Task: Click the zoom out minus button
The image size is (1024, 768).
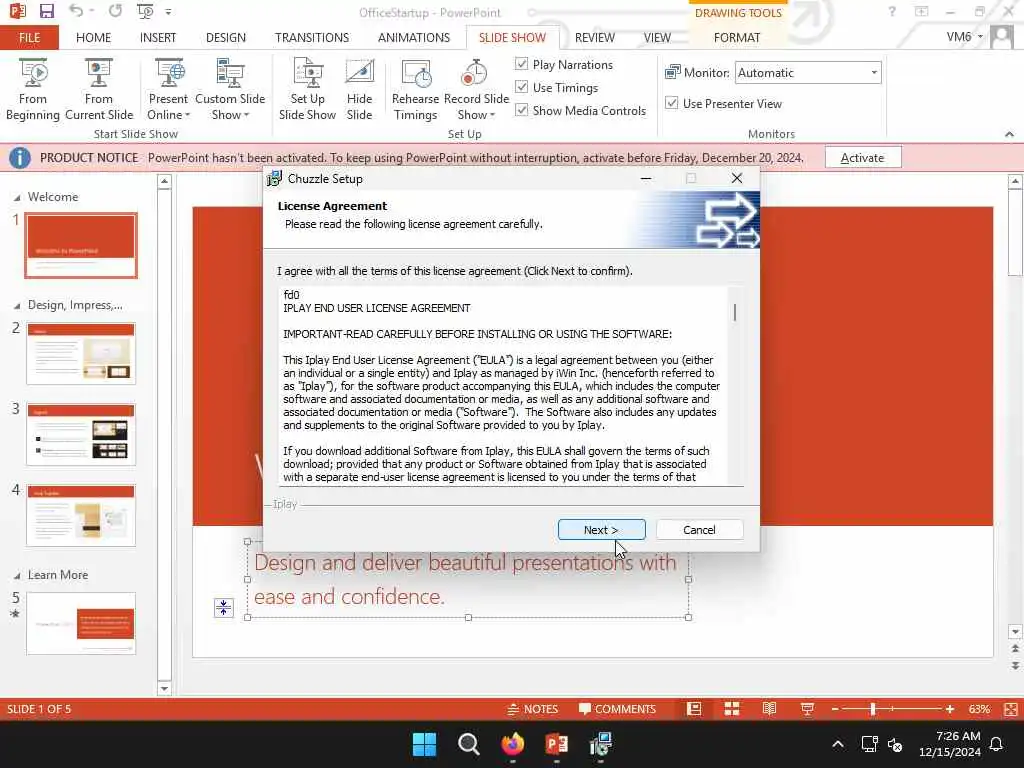Action: pos(835,709)
